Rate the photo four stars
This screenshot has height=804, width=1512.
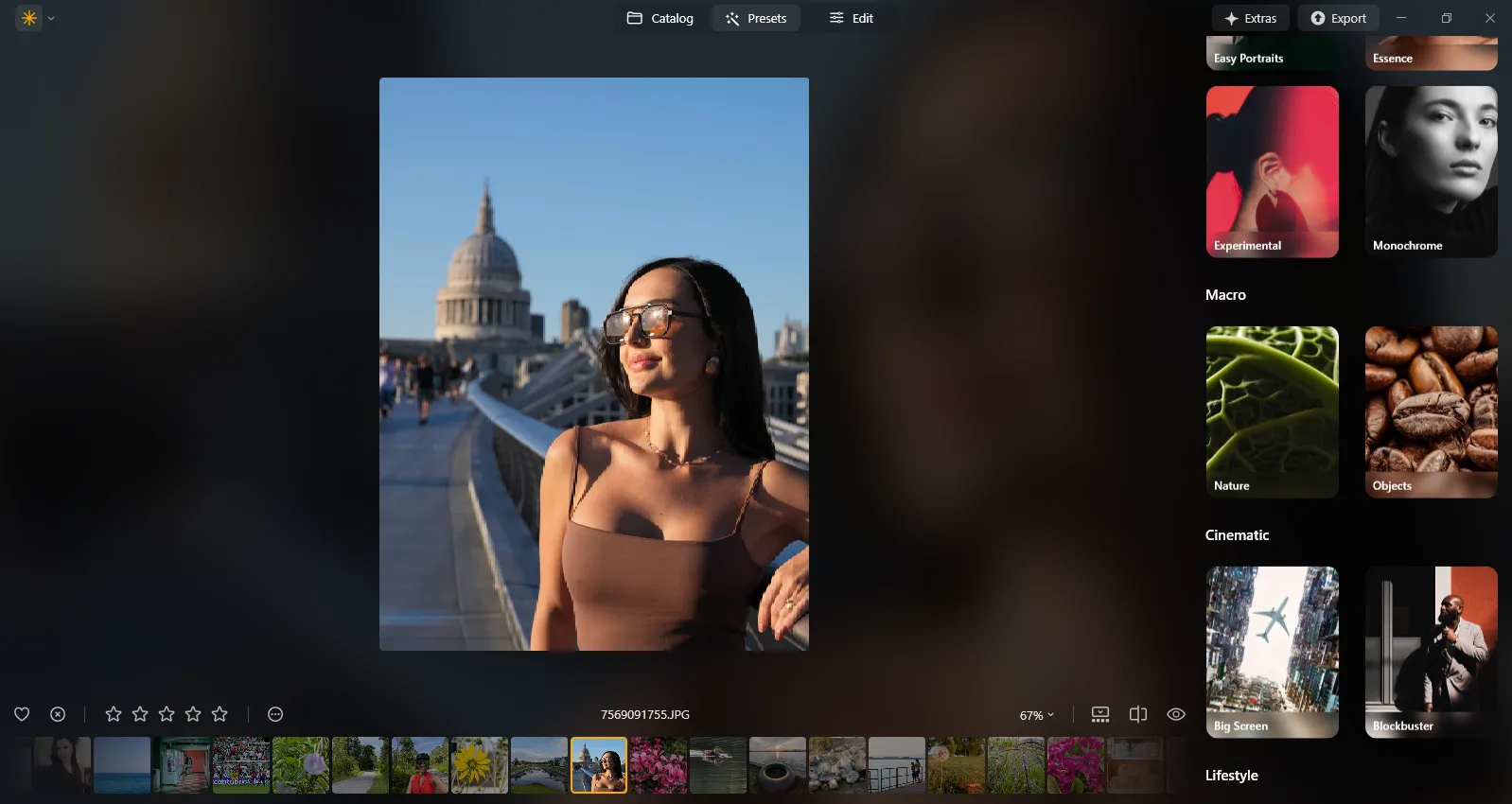[x=193, y=714]
